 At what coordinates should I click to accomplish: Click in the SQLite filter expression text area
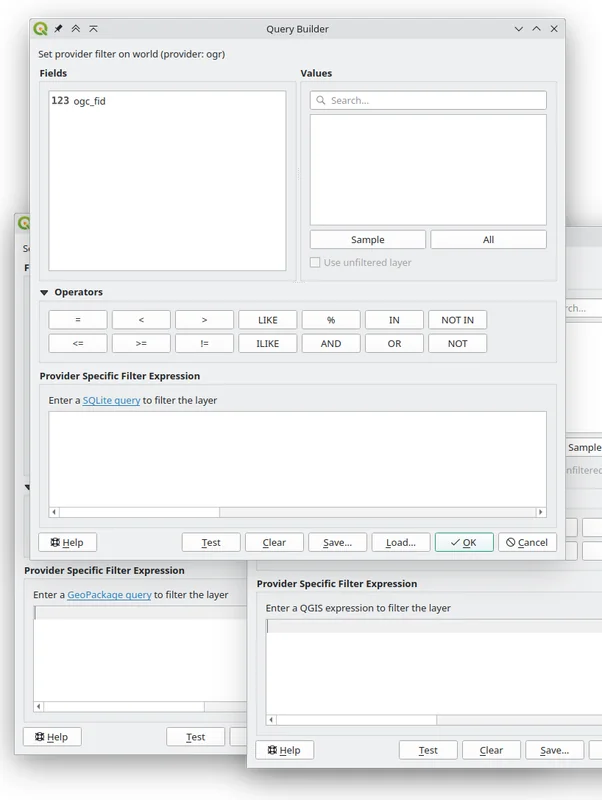click(x=297, y=458)
